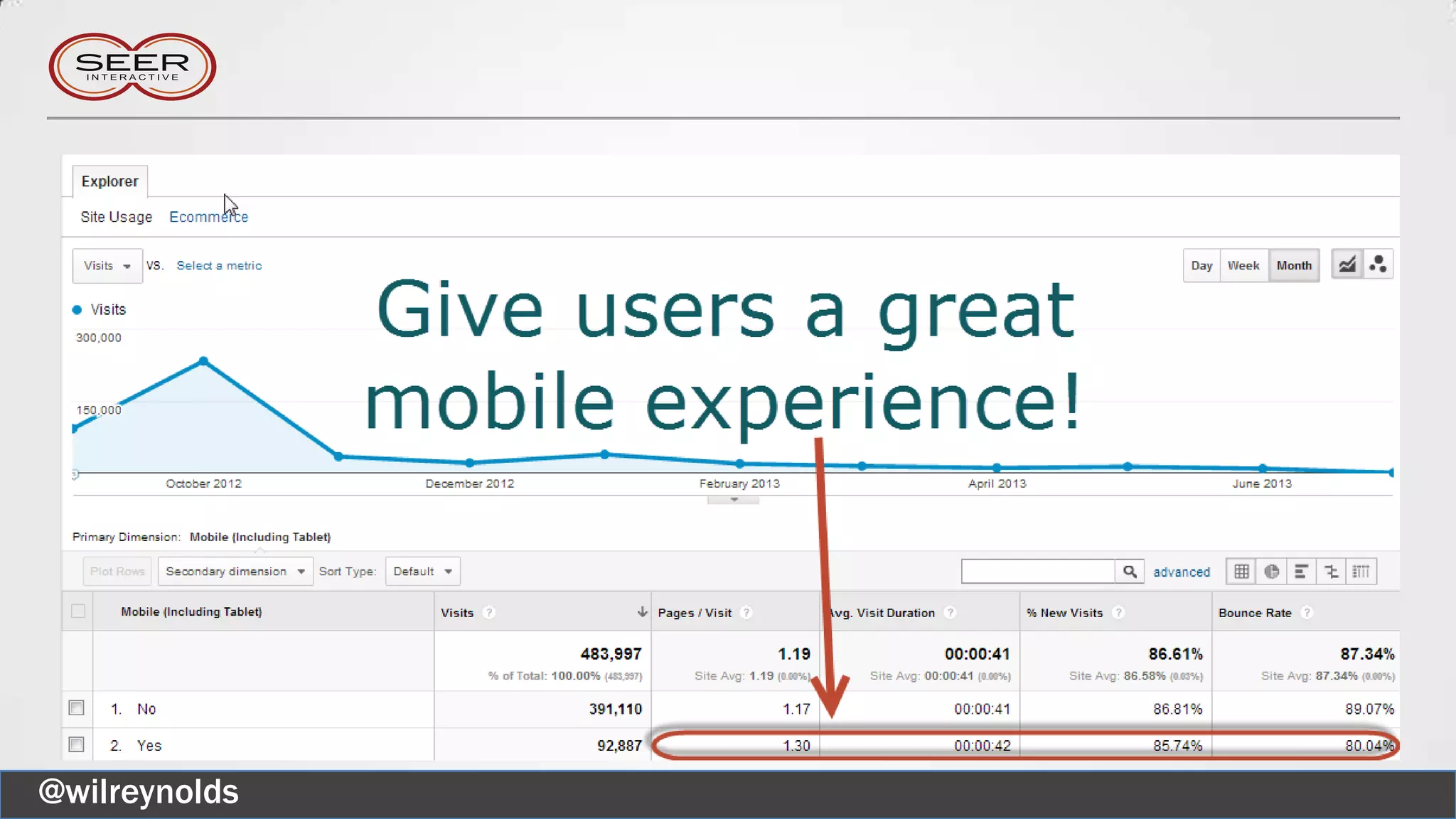Open the Ecommerce tab
The height and width of the screenshot is (819, 1456).
pos(208,217)
